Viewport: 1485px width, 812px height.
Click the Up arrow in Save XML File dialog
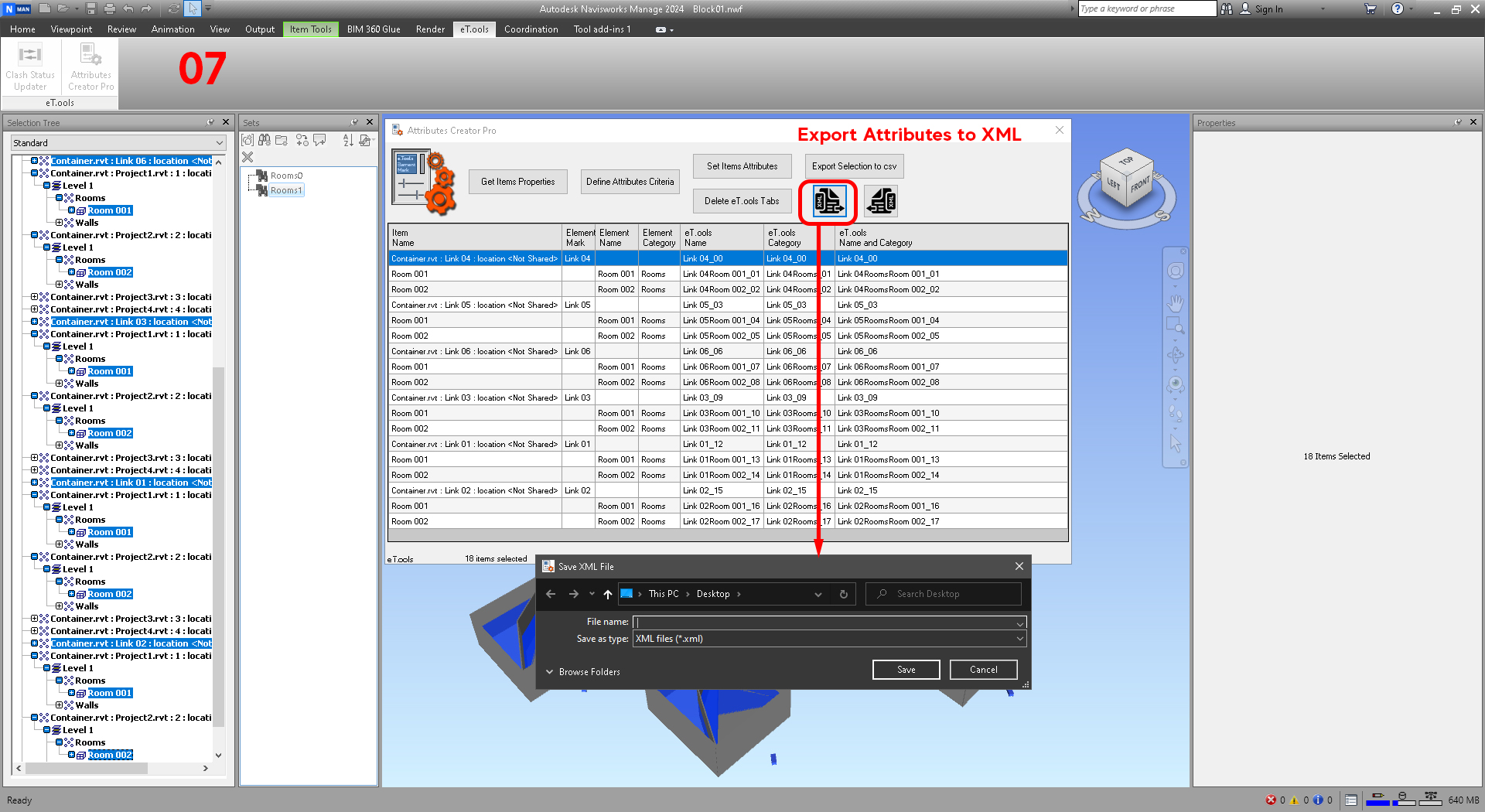point(608,594)
